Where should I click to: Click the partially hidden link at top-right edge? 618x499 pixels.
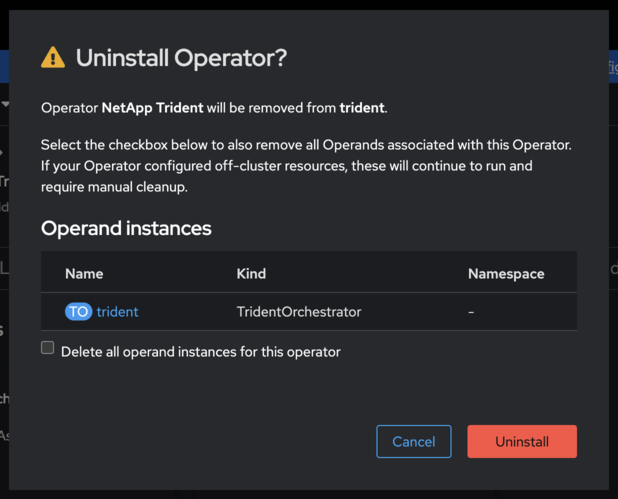[x=612, y=67]
